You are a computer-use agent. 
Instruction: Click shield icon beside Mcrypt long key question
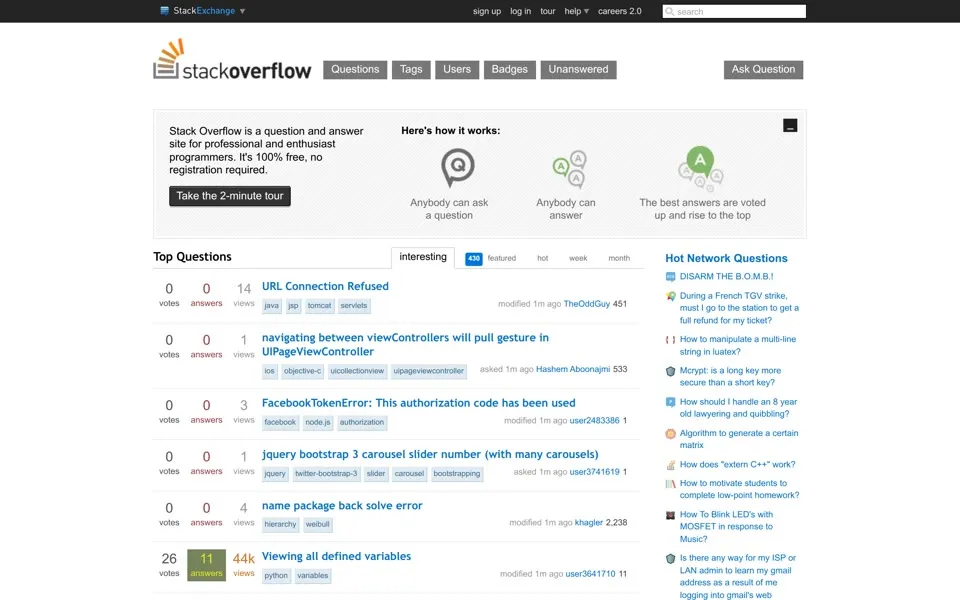pos(670,371)
